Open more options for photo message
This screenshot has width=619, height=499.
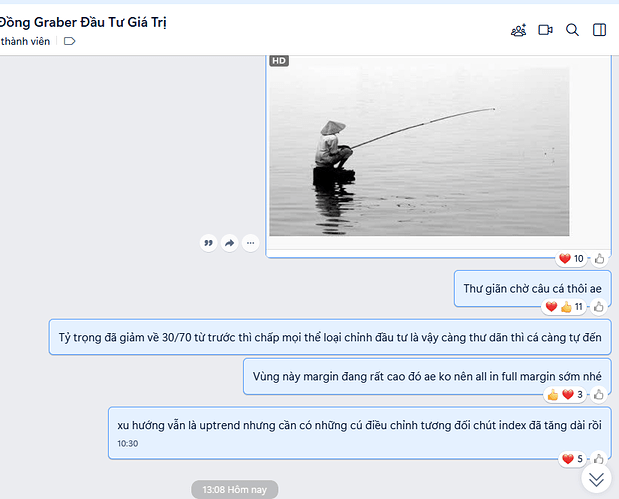(250, 242)
